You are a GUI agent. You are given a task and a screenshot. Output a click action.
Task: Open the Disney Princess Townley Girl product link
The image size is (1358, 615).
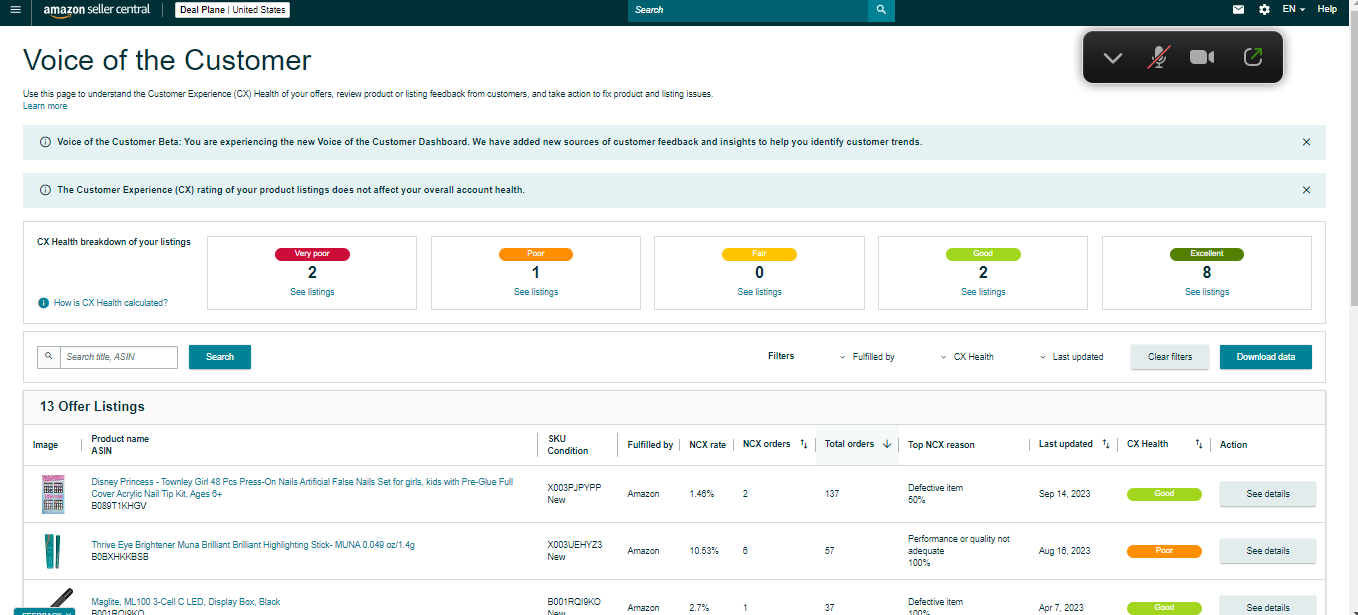302,487
